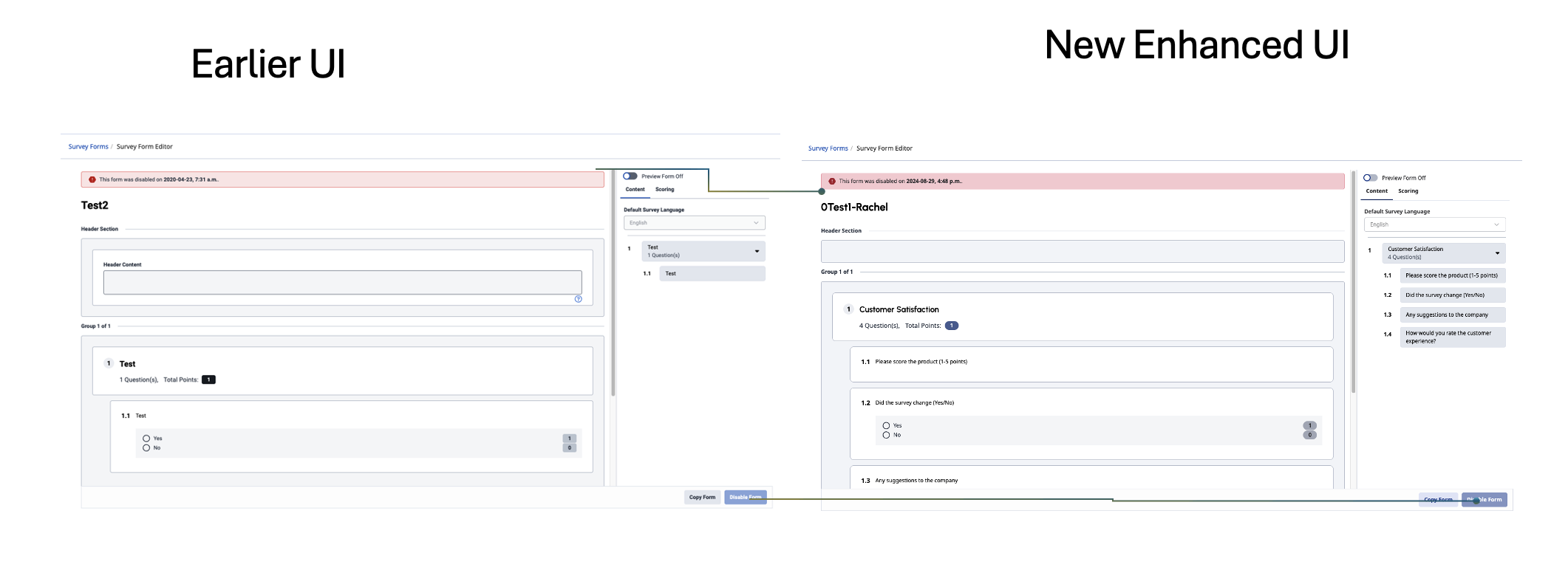This screenshot has height=570, width=1568.
Task: Click the score '0' beside No in New Enhanced UI
Action: 1309,436
